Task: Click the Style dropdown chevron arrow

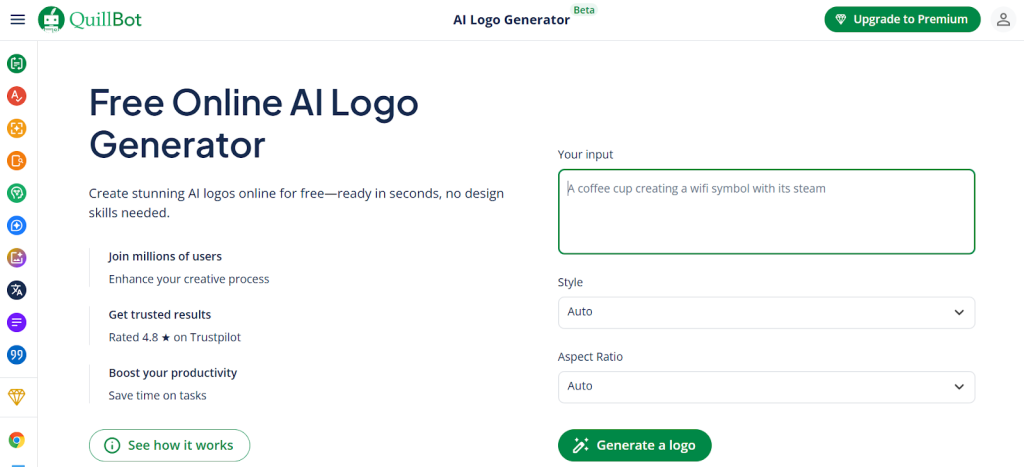Action: pyautogui.click(x=959, y=312)
